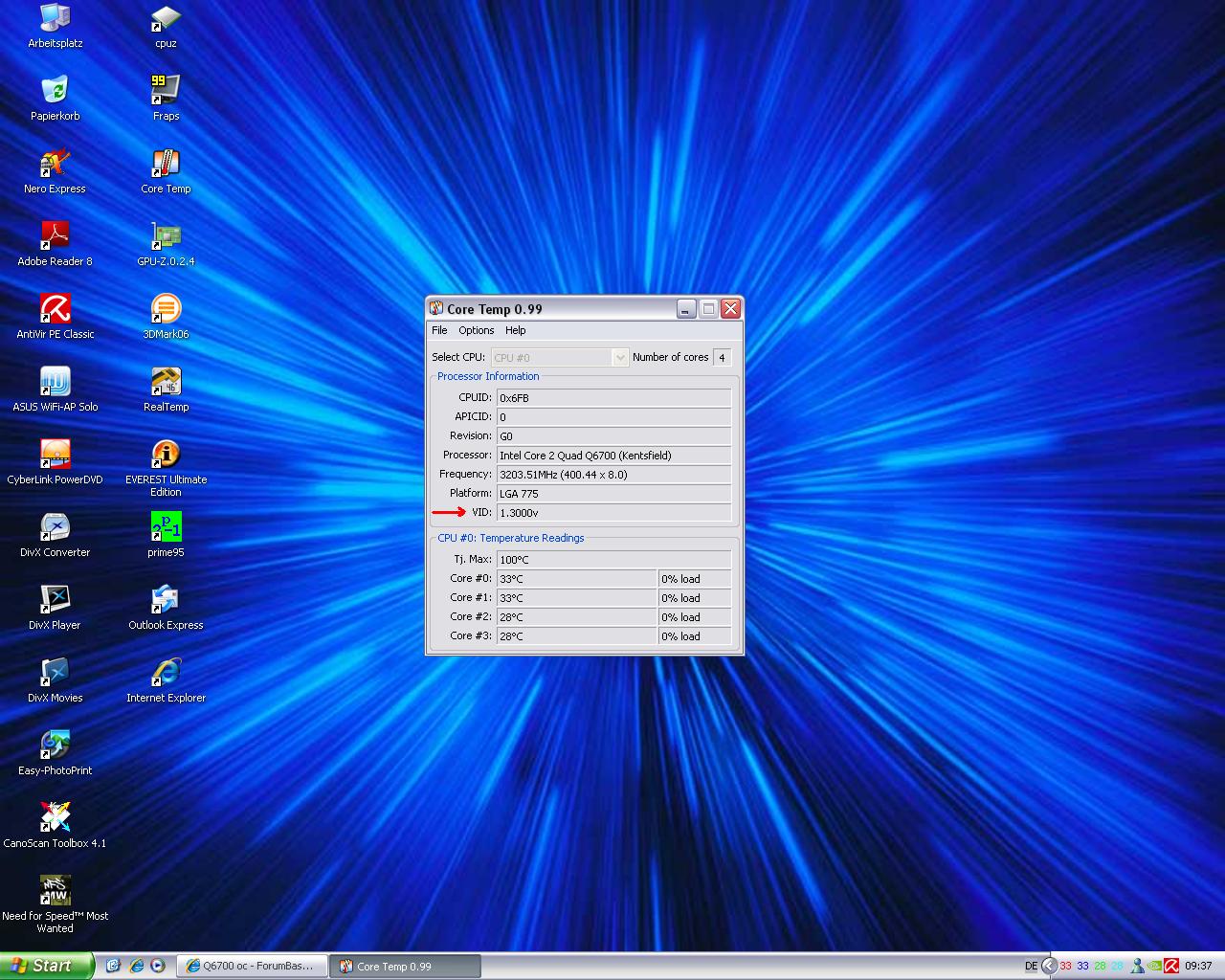Click the Core Temp title bar icon
This screenshot has width=1225, height=980.
[x=436, y=308]
